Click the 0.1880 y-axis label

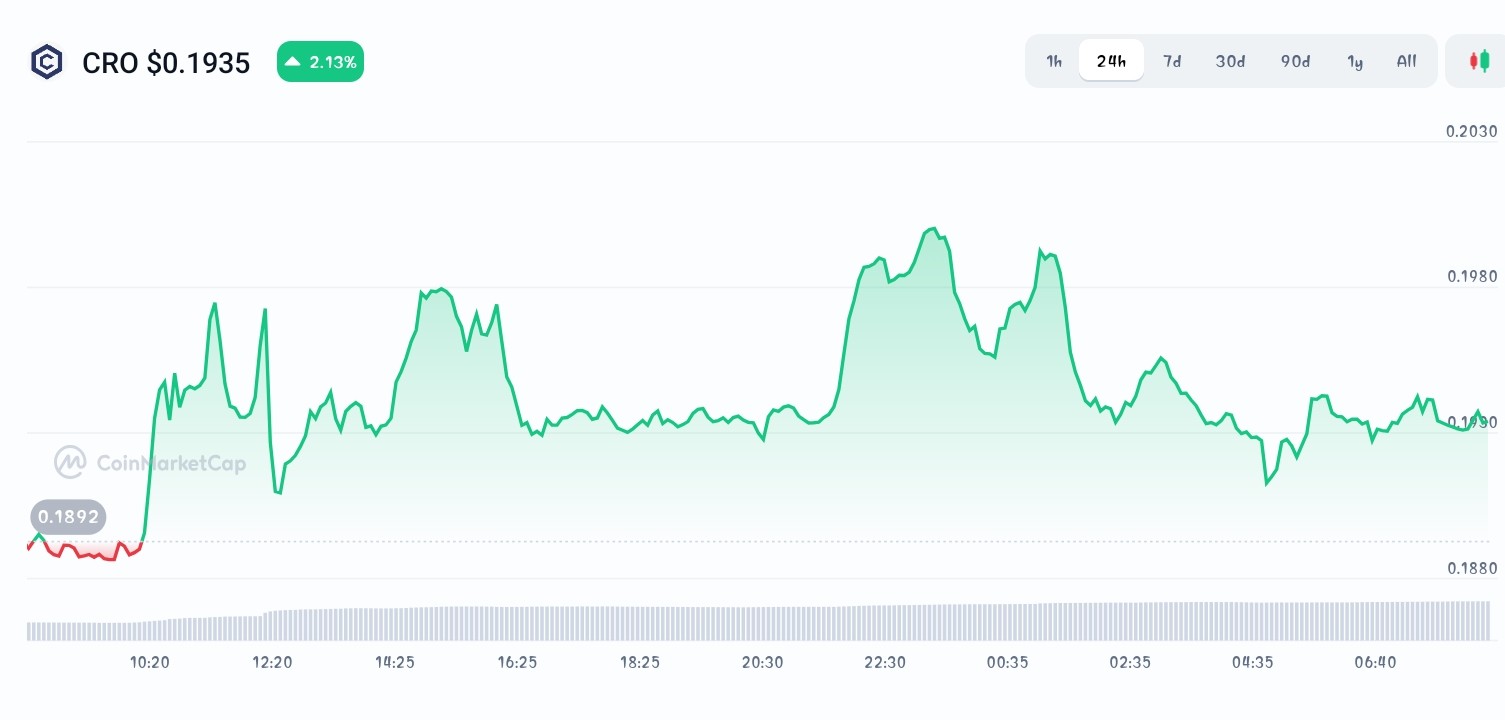pos(1472,568)
